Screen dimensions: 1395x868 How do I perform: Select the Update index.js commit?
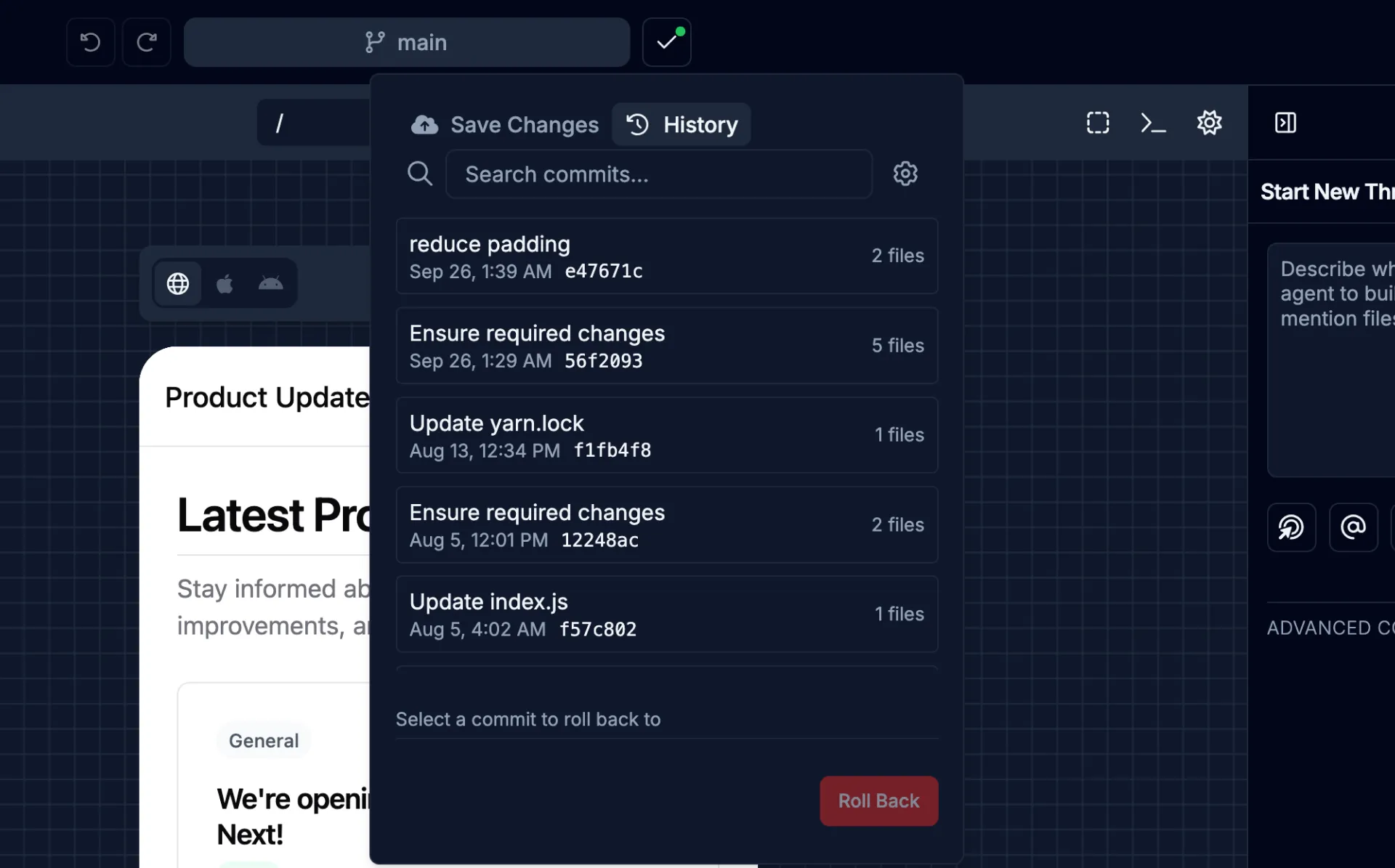(666, 615)
